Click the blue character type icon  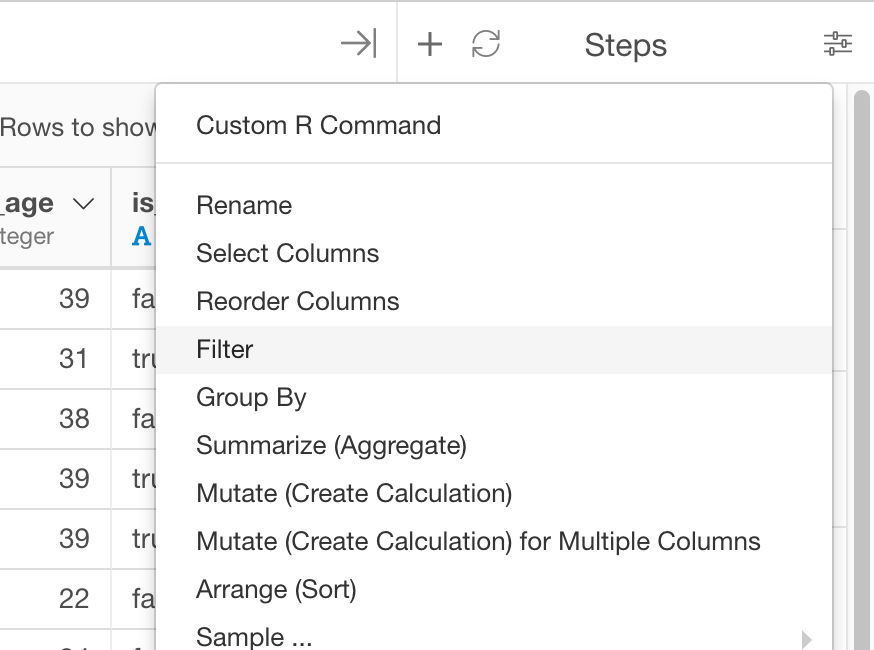coord(142,236)
